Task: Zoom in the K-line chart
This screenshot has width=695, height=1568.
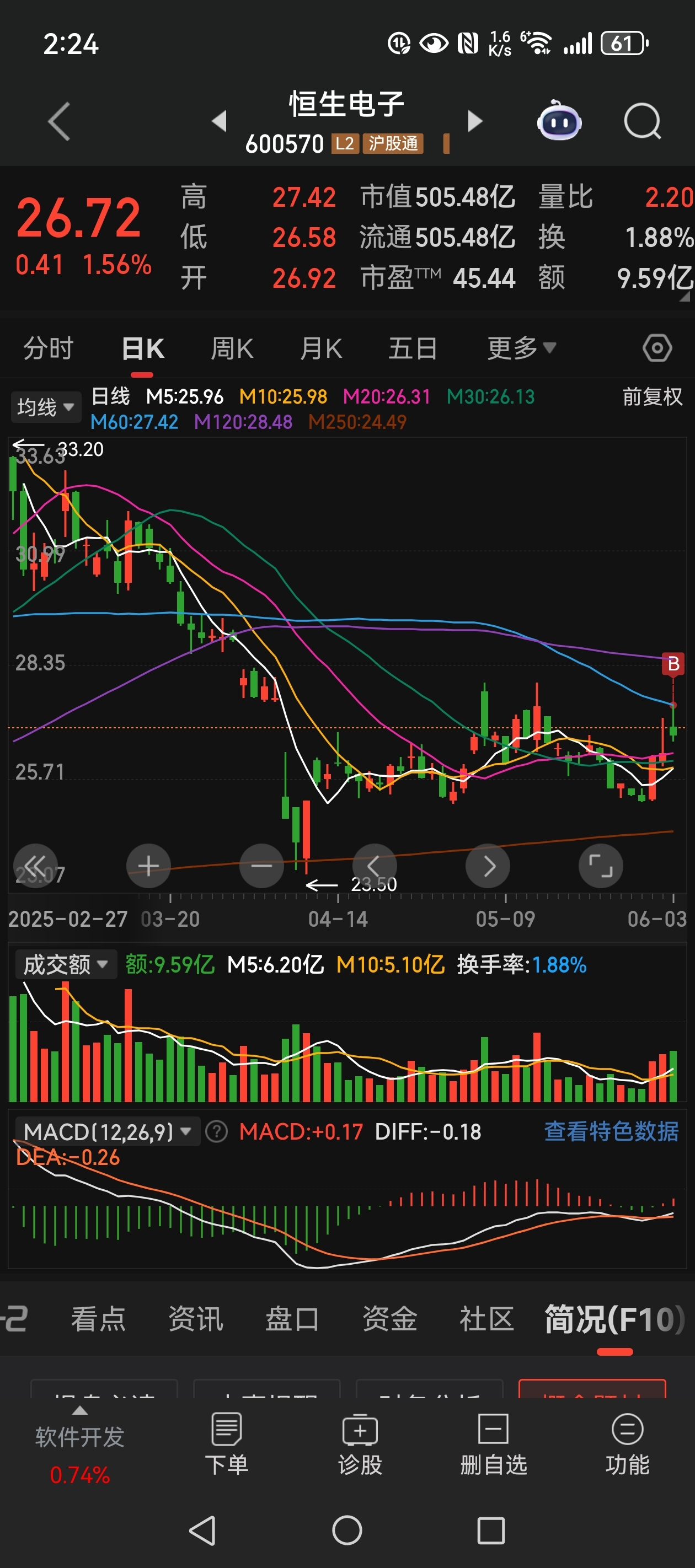Action: [148, 866]
